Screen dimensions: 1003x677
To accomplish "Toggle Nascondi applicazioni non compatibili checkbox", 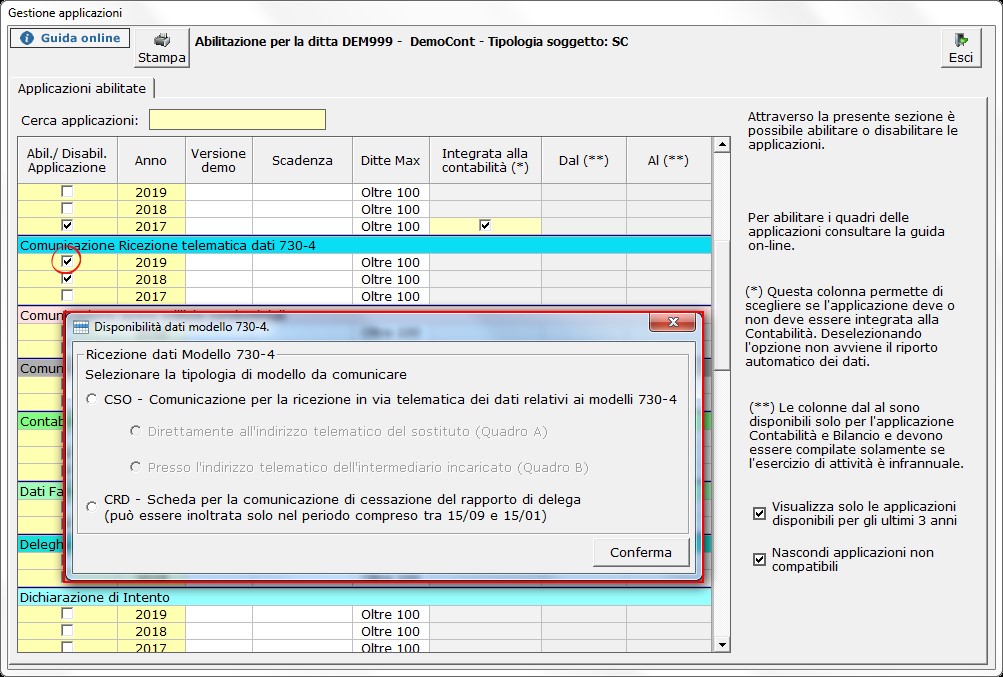I will click(x=759, y=559).
